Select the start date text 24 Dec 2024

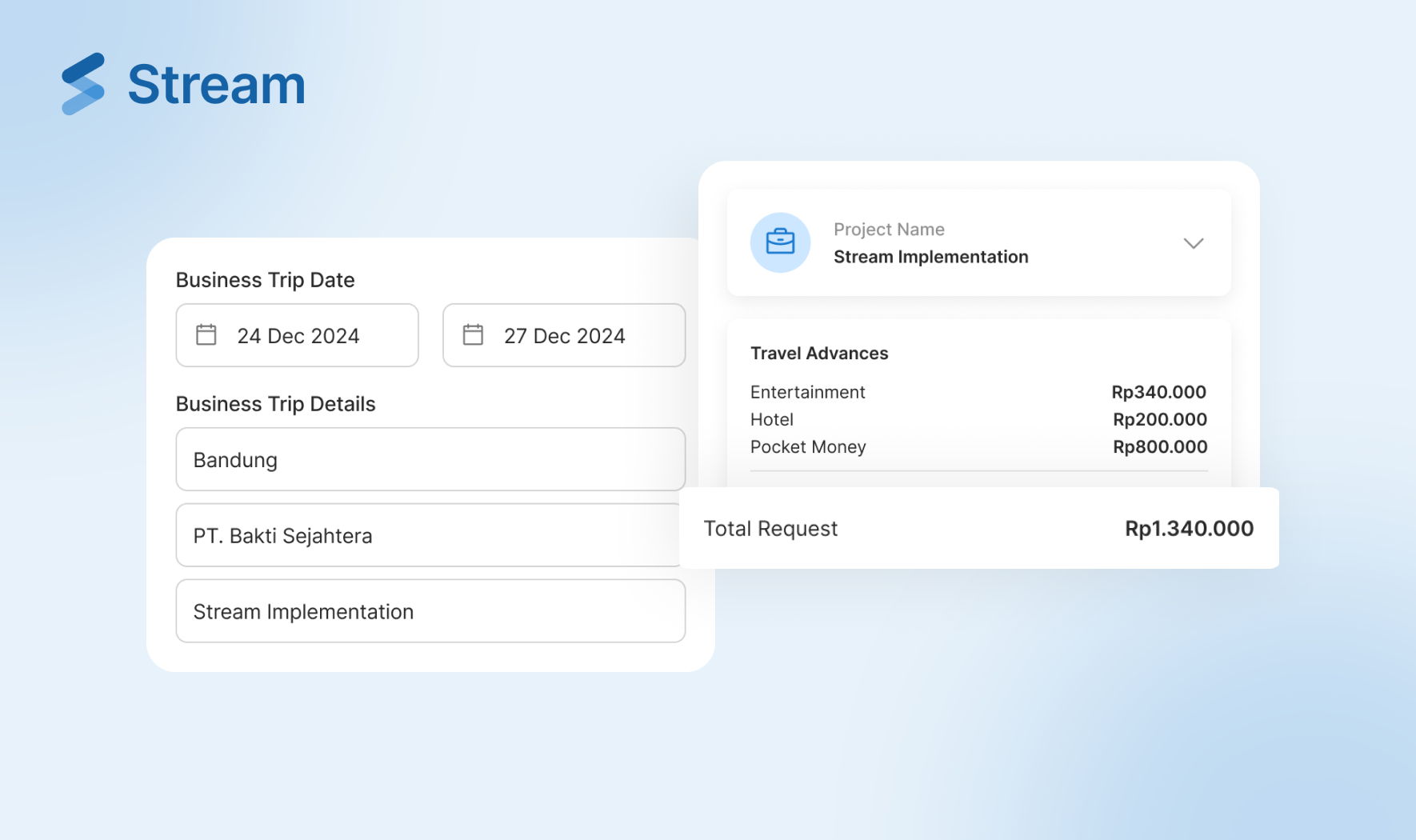point(298,336)
